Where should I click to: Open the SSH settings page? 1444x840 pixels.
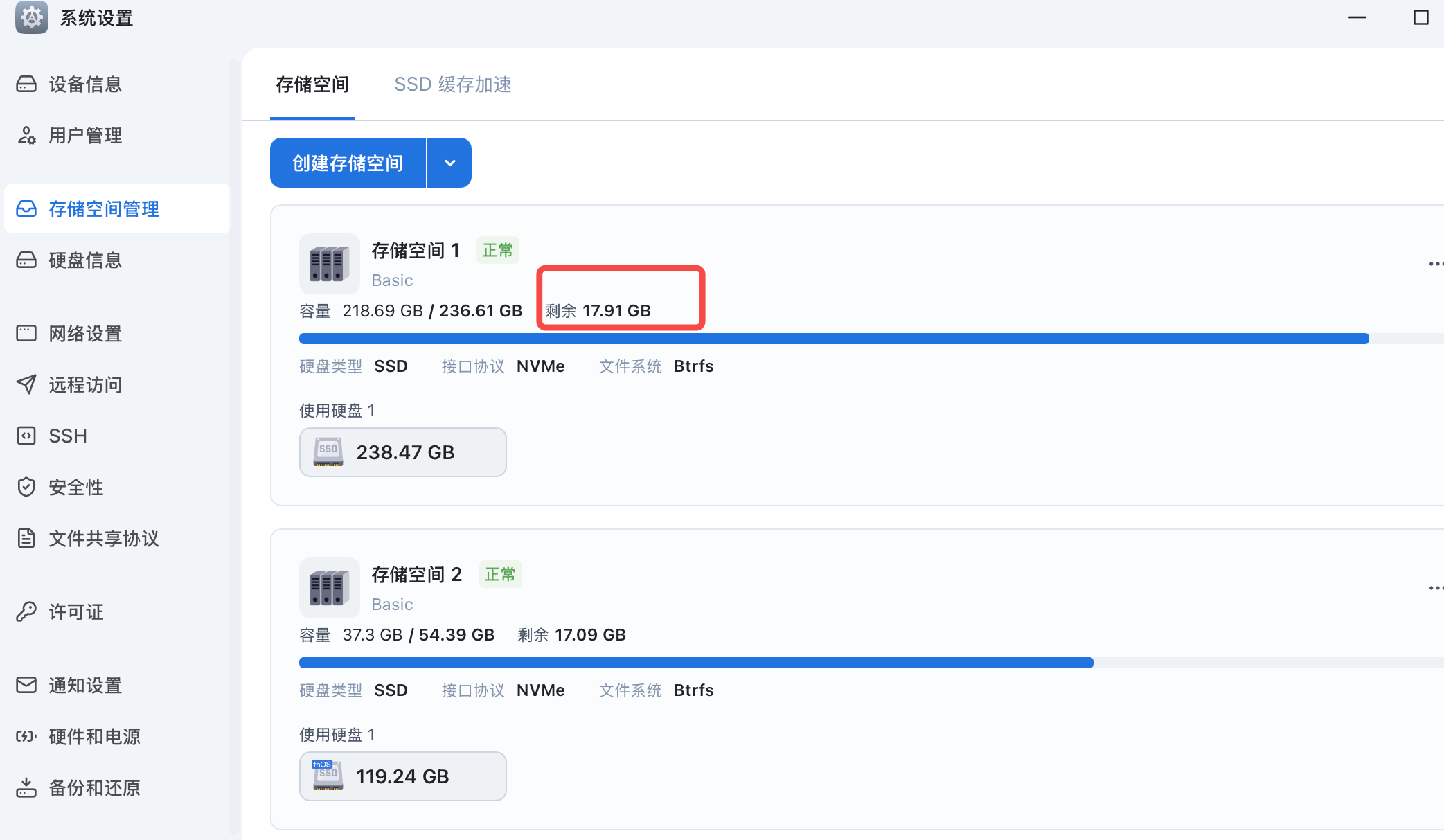tap(67, 436)
